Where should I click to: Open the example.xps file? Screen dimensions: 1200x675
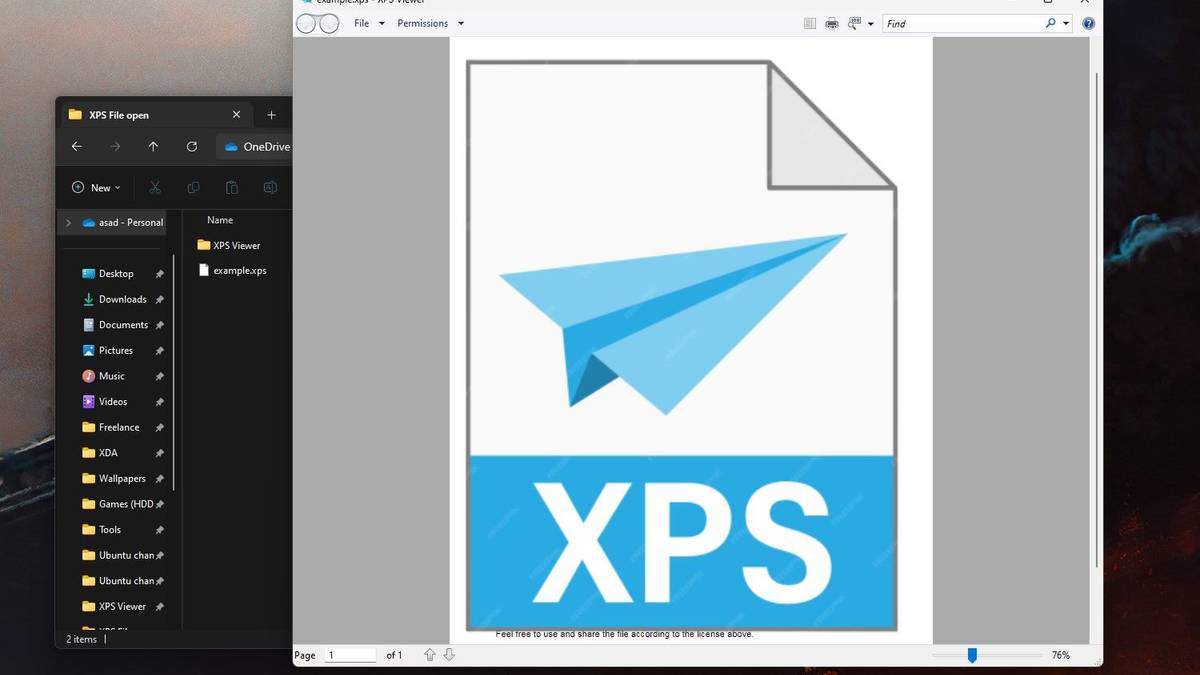click(238, 270)
